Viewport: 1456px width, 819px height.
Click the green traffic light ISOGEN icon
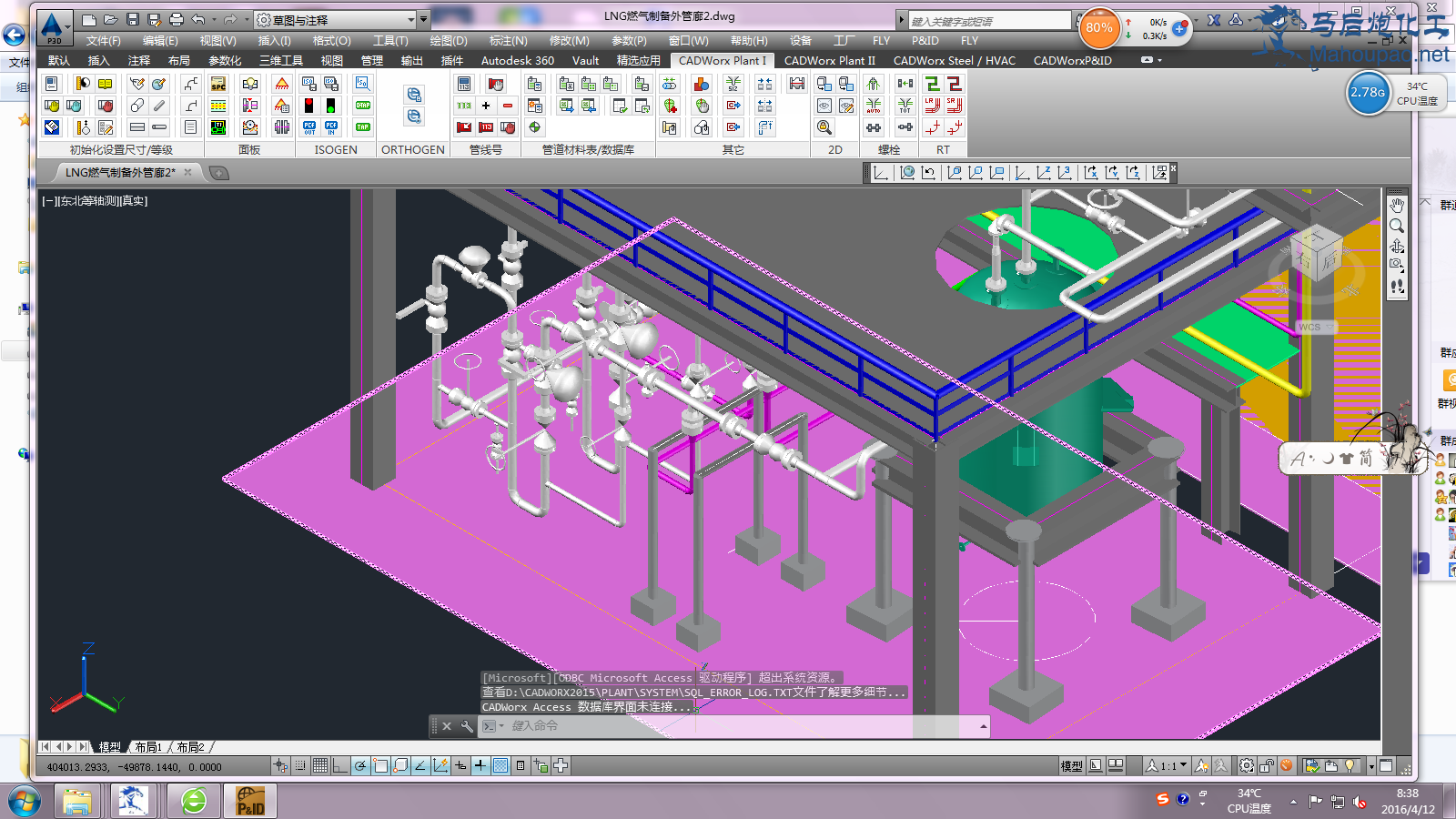pyautogui.click(x=331, y=106)
